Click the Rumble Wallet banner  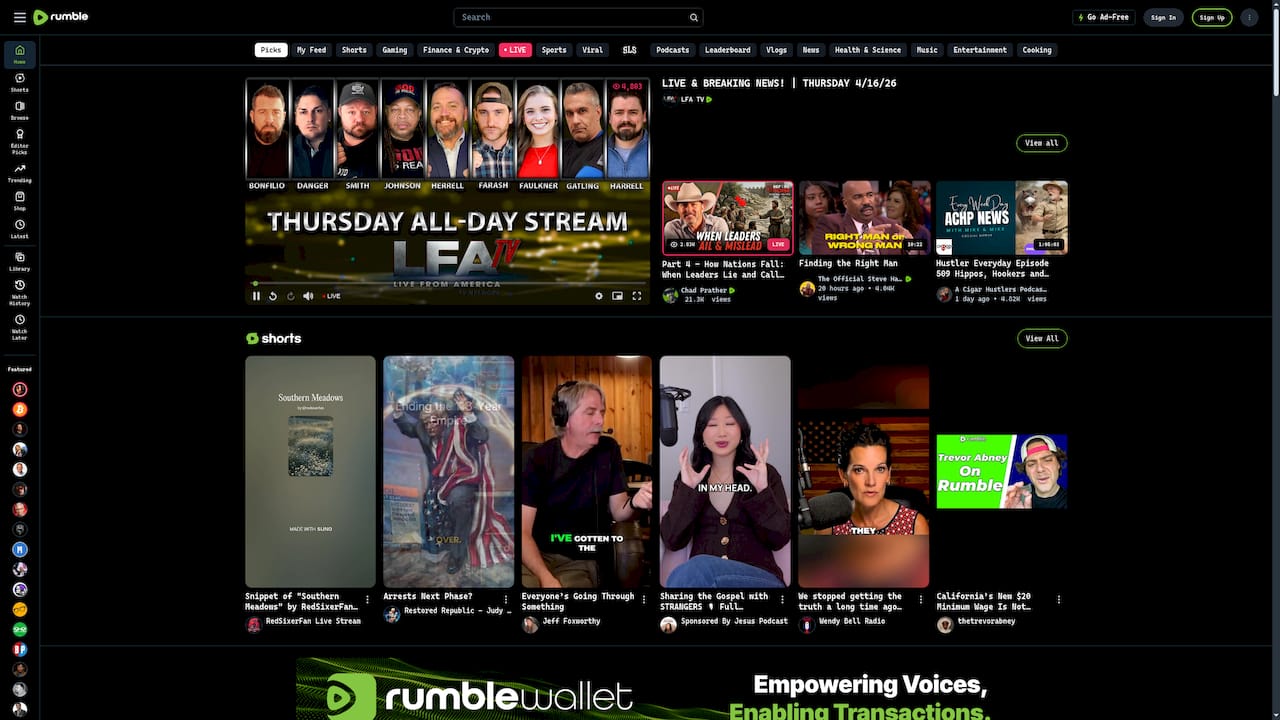tap(656, 689)
